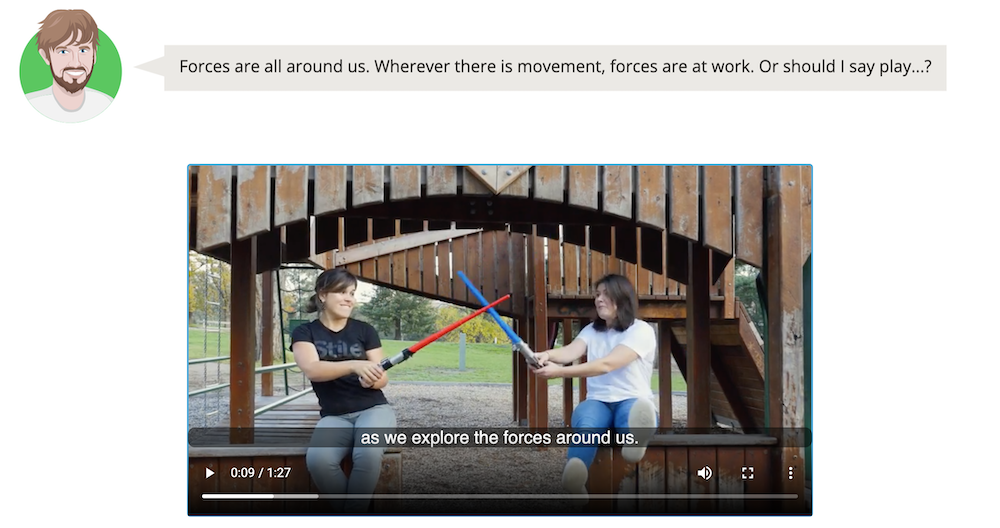This screenshot has width=1000, height=528.
Task: Click the 0:09 / 1:27 time display
Action: click(260, 473)
